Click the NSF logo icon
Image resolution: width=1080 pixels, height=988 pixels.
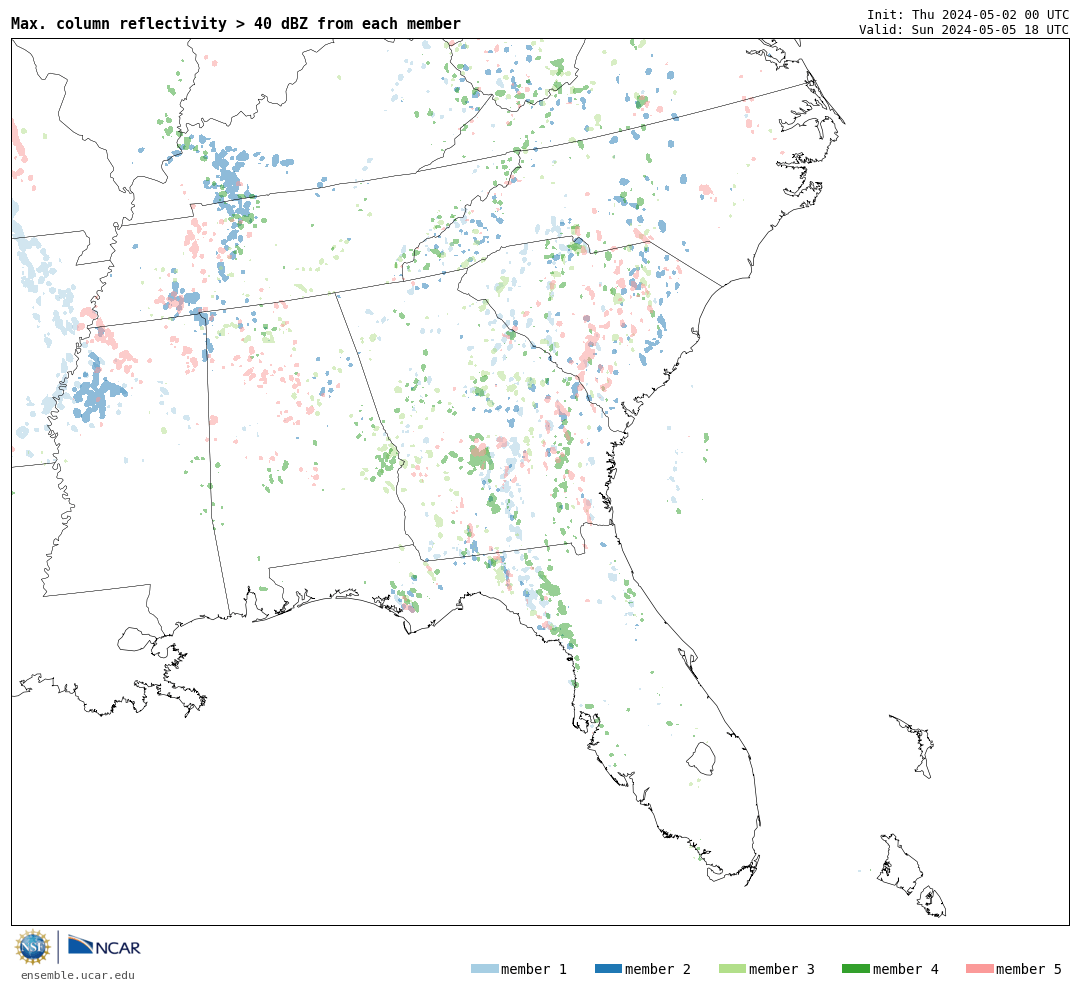click(x=33, y=947)
